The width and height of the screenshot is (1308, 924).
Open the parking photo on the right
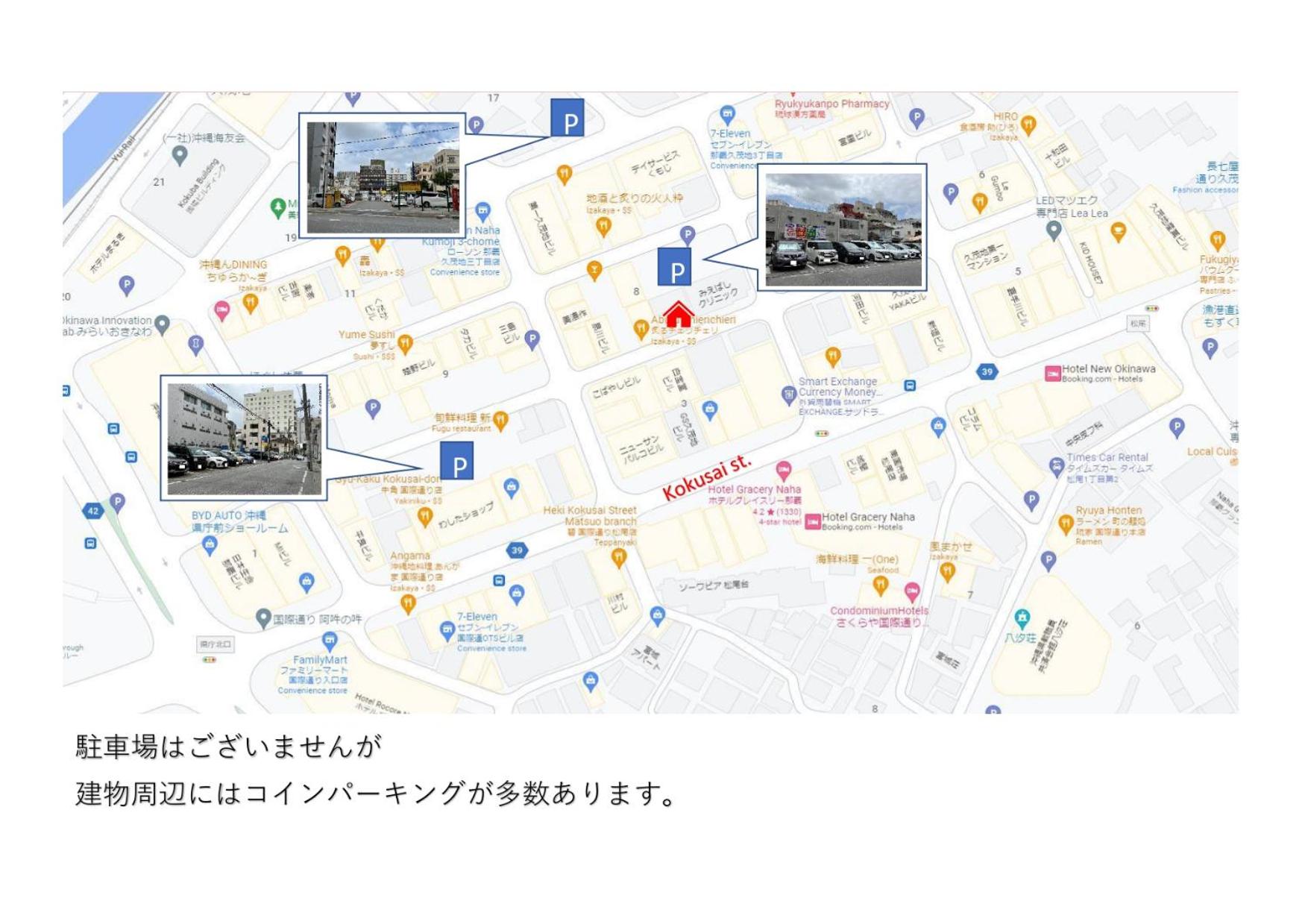tap(842, 227)
